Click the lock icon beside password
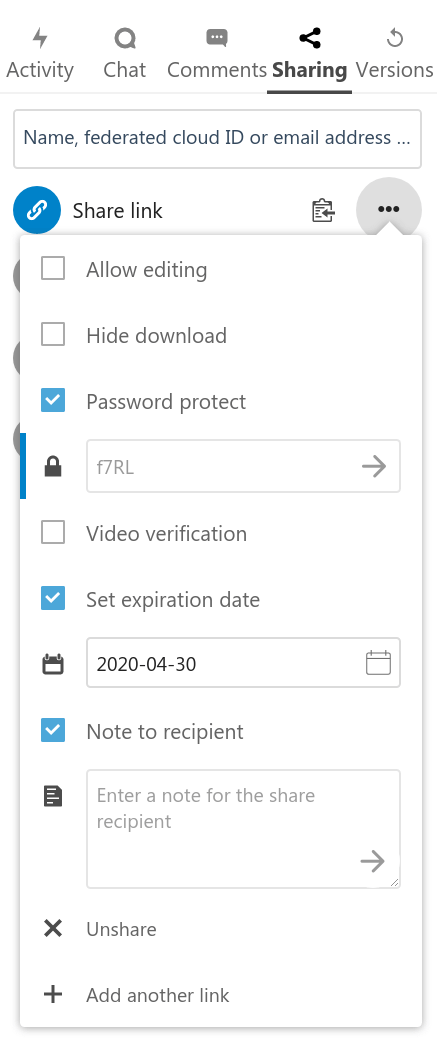This screenshot has height=1040, width=437. pyautogui.click(x=53, y=467)
